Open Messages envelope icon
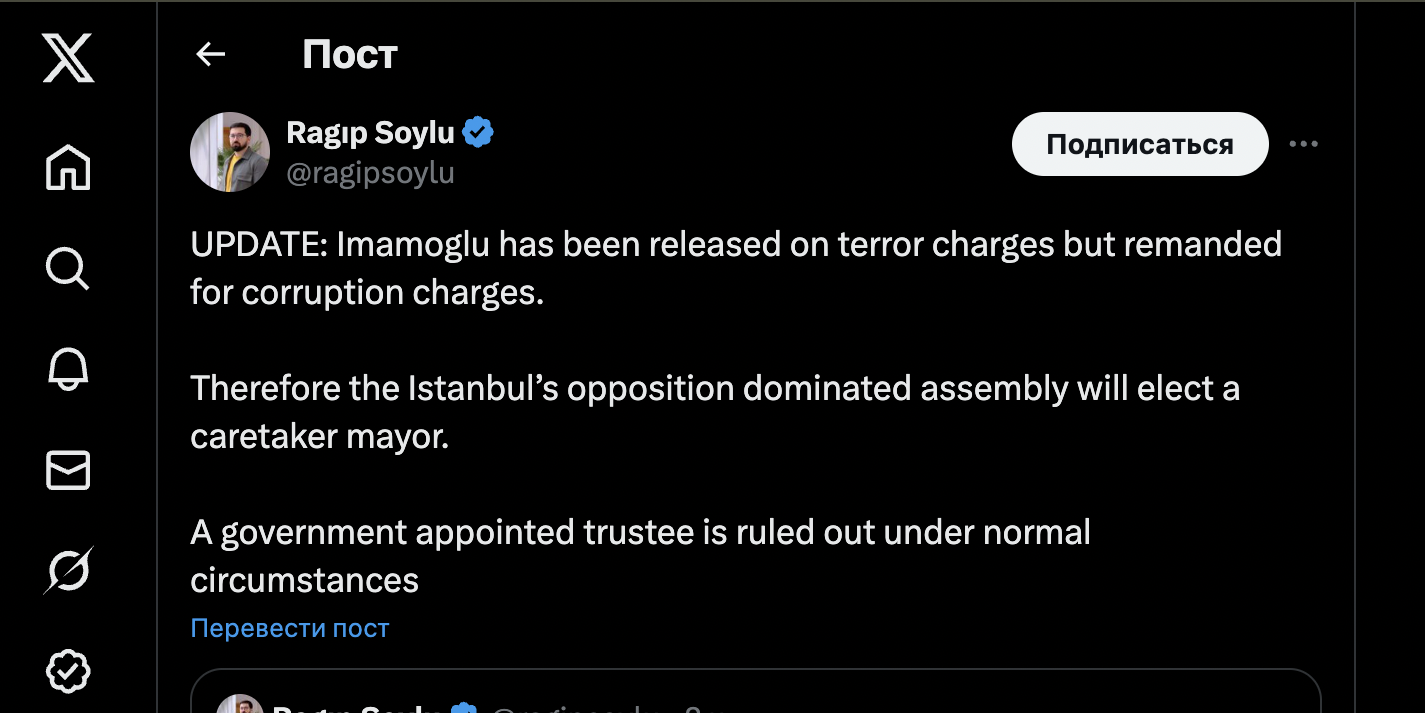The height and width of the screenshot is (713, 1425). pyautogui.click(x=68, y=470)
